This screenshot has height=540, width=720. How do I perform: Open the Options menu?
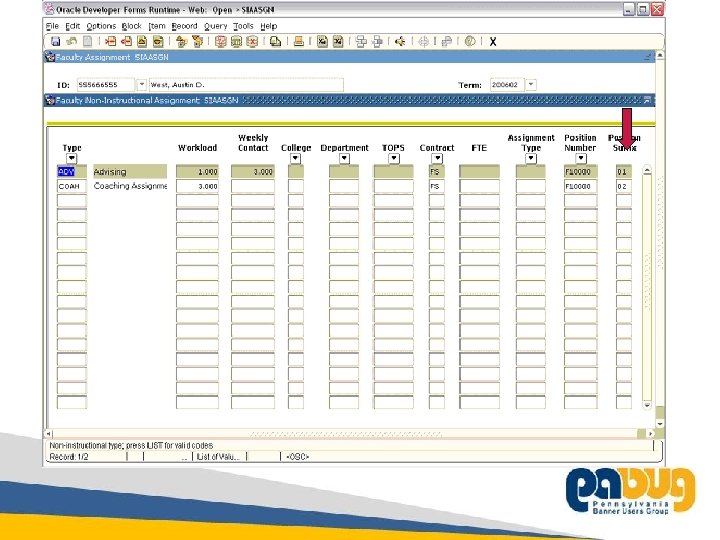[101, 26]
